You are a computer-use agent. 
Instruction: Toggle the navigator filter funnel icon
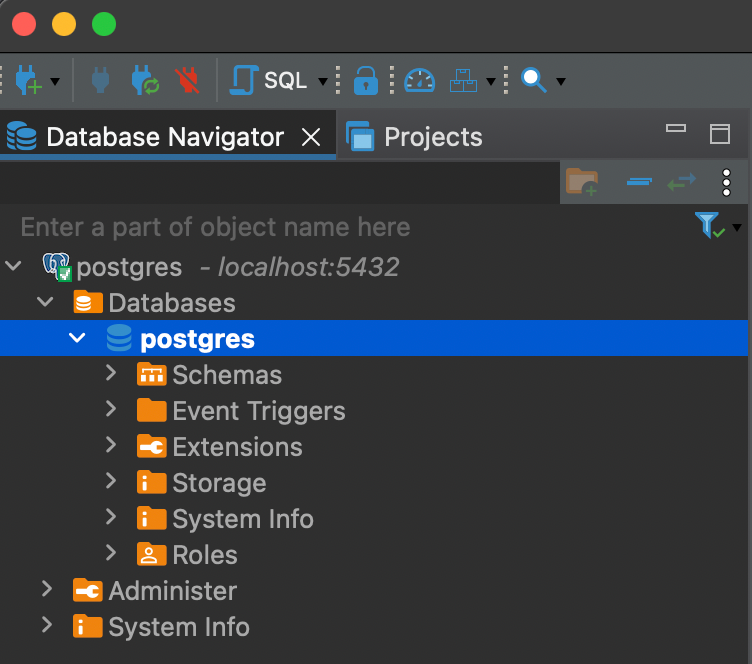[709, 225]
